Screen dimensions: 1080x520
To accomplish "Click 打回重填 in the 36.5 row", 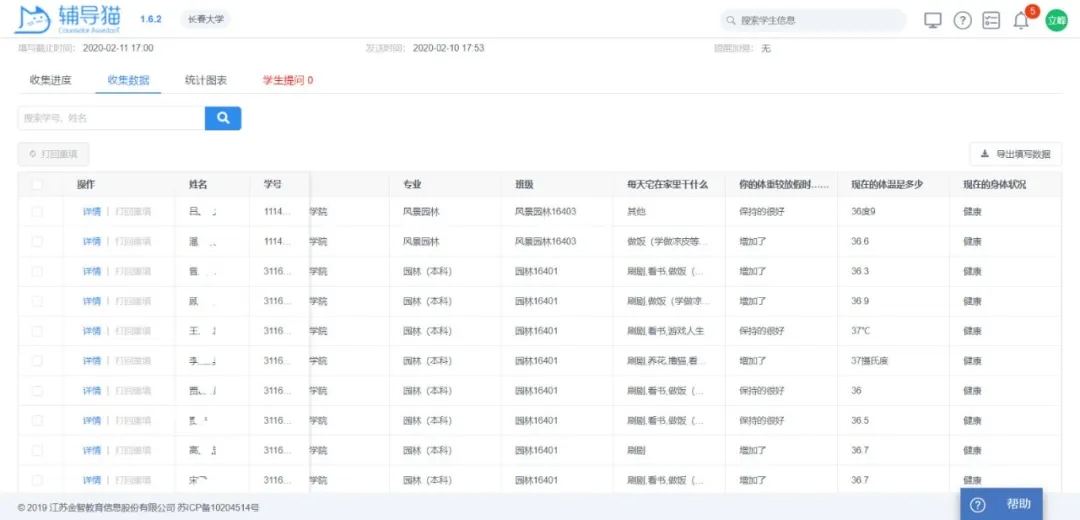I will (133, 420).
